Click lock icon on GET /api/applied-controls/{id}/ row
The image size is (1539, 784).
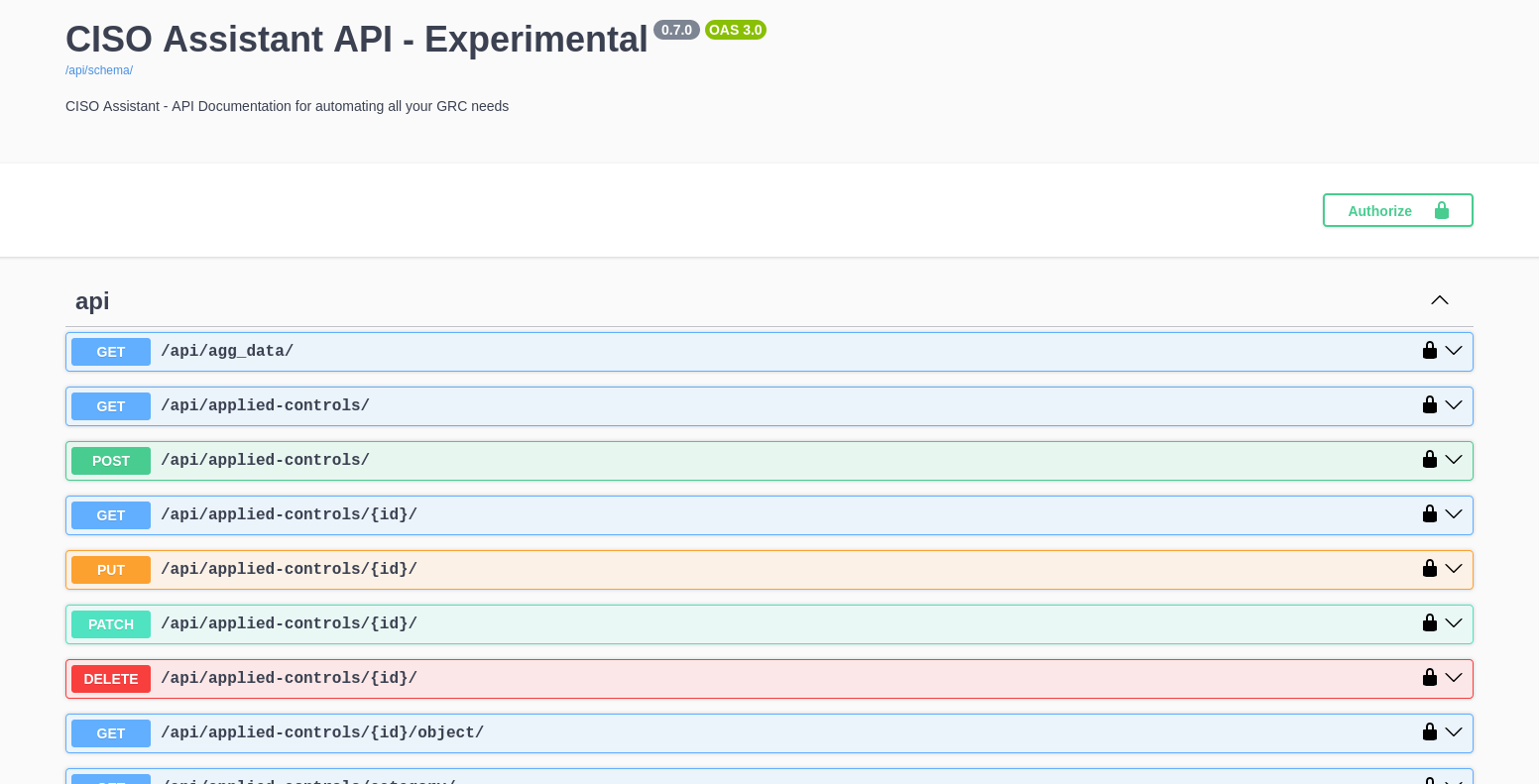[x=1429, y=514]
